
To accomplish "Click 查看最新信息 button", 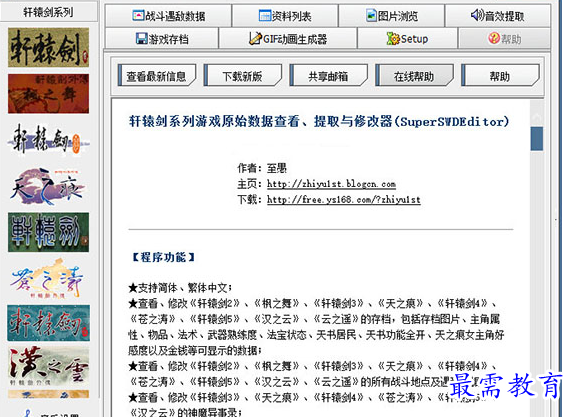I will 157,75.
